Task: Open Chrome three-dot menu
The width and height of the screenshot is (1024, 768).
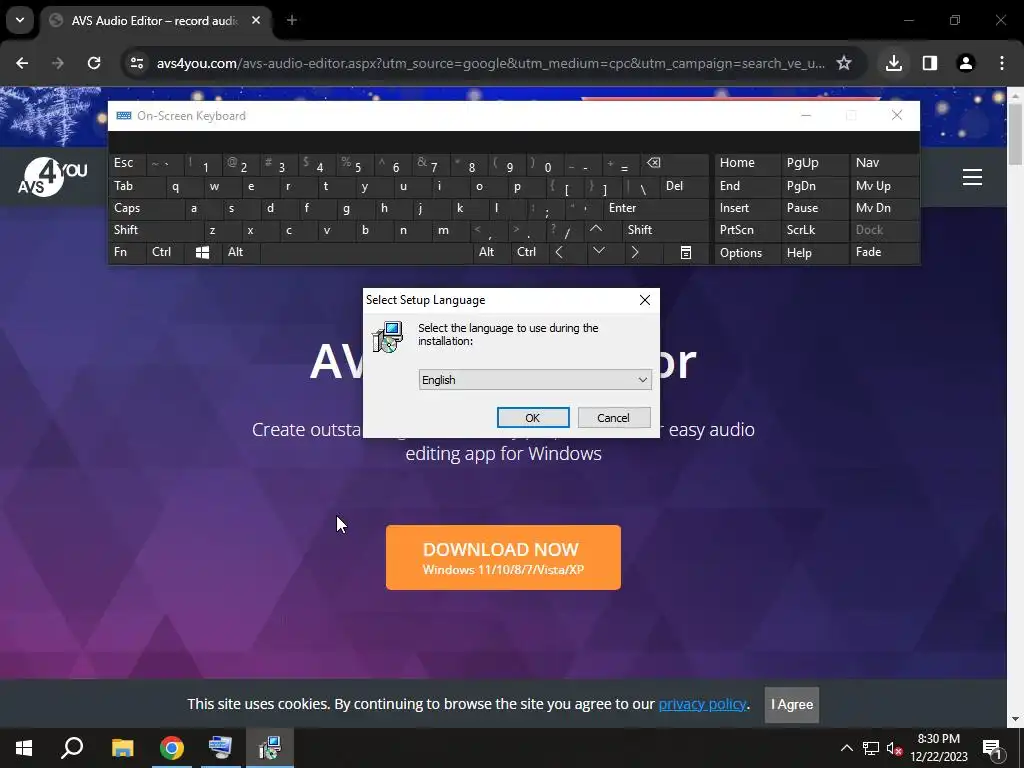Action: tap(1002, 63)
